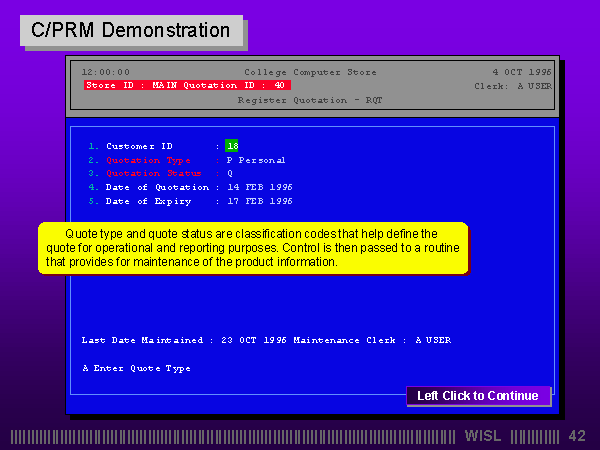Screen dimensions: 600x450
Task: Click the Last Date Maintained line
Action: pyautogui.click(x=265, y=340)
